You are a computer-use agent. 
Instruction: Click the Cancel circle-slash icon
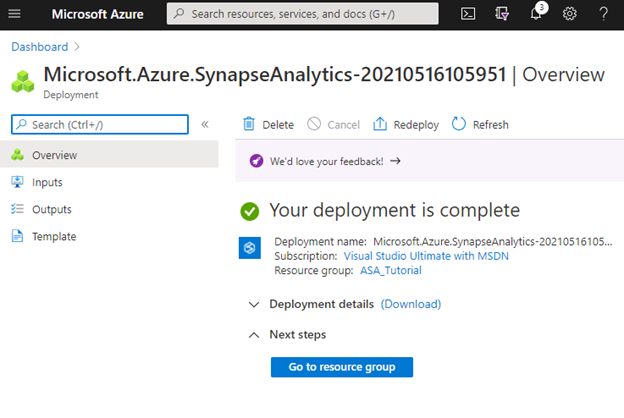click(314, 124)
